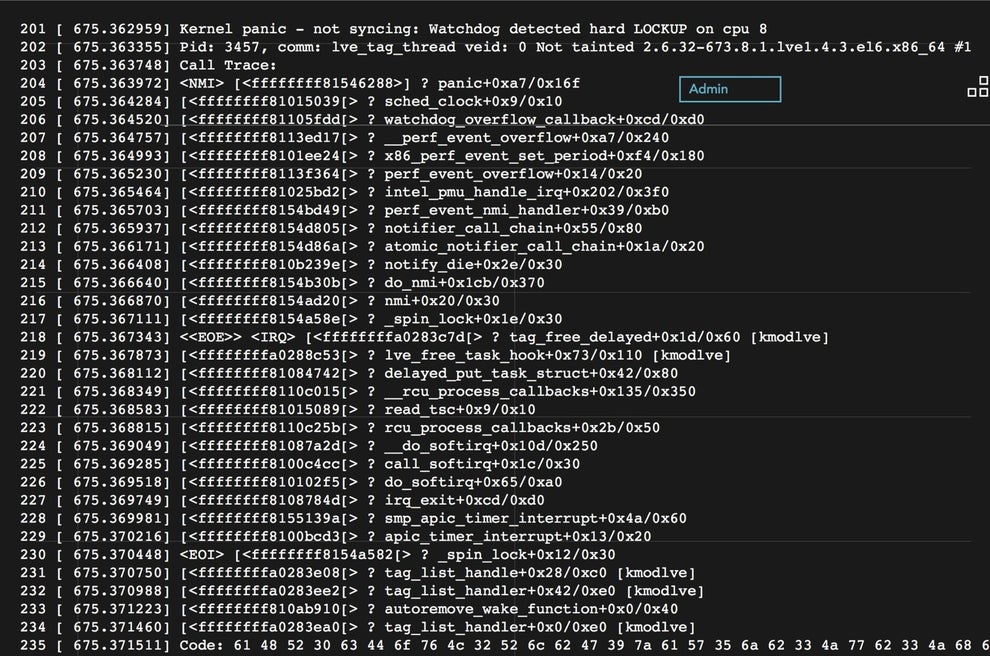Viewport: 990px width, 656px height.
Task: Select the autoremove_wake_function entry
Action: (x=530, y=609)
